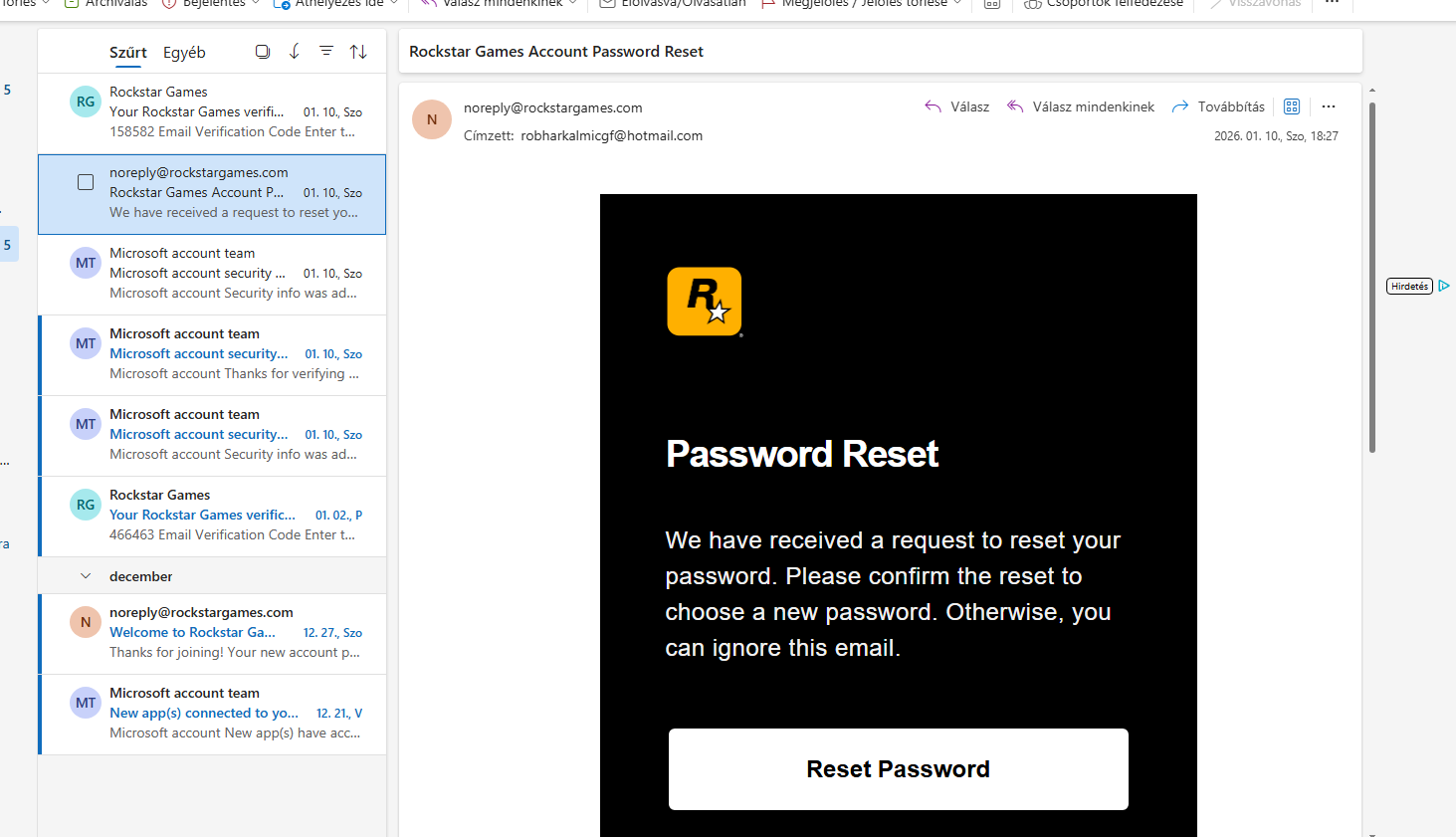1456x837 pixels.
Task: Open the message list filter icon
Action: [326, 51]
